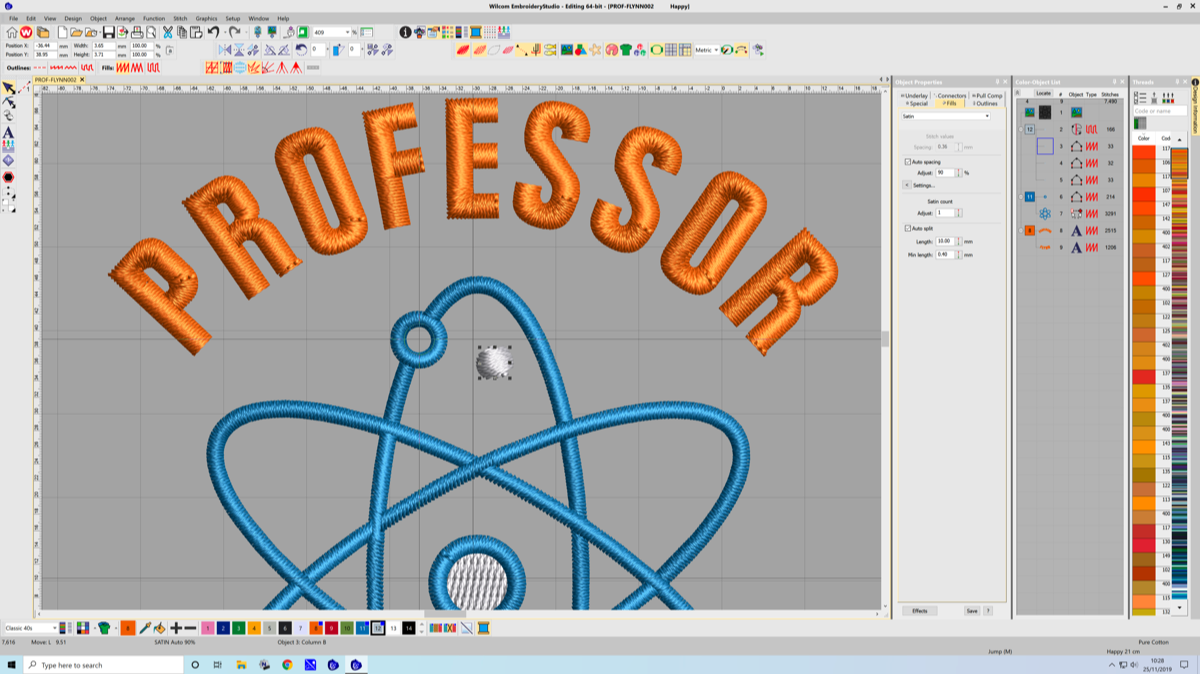Click the lettering object icon in row 8

1076,231
